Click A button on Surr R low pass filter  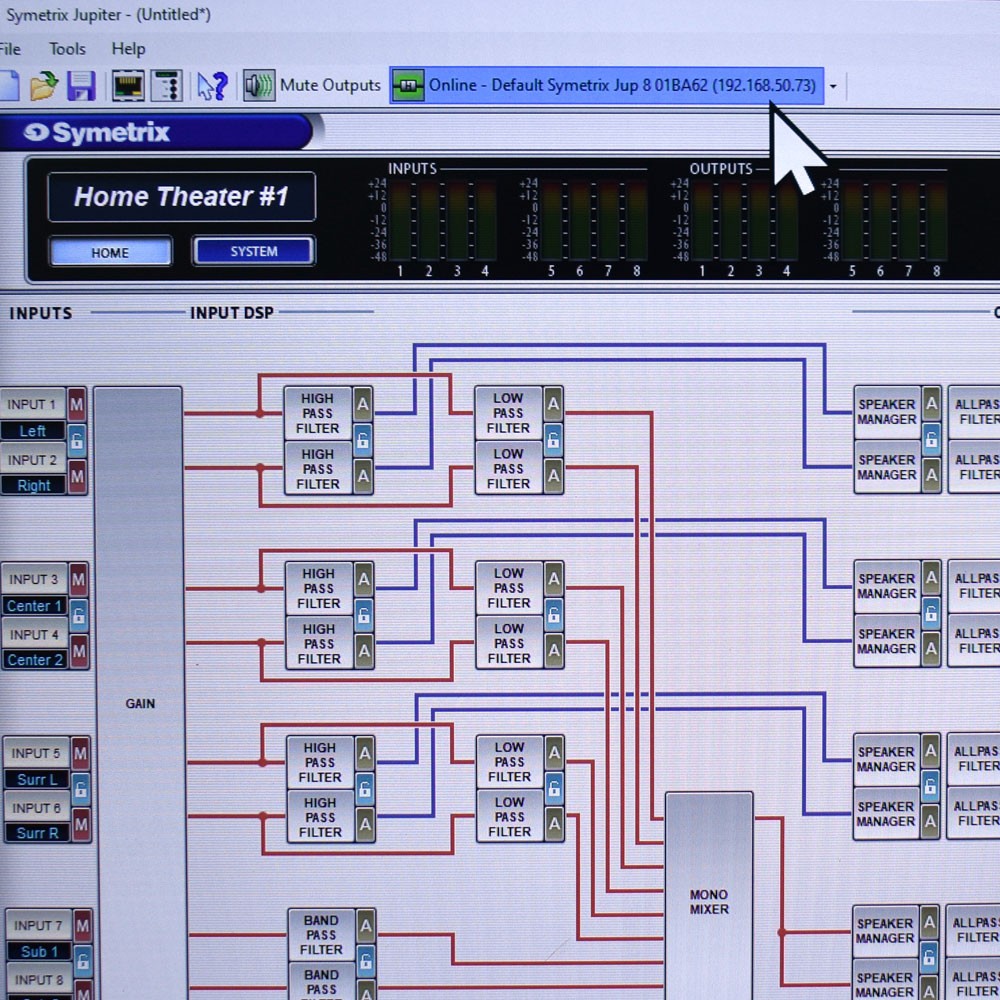pyautogui.click(x=554, y=823)
